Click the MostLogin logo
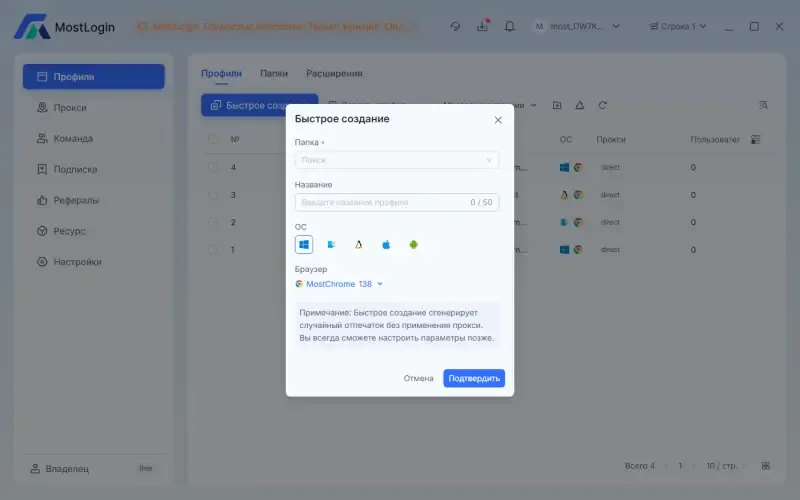This screenshot has height=500, width=800. pos(64,27)
